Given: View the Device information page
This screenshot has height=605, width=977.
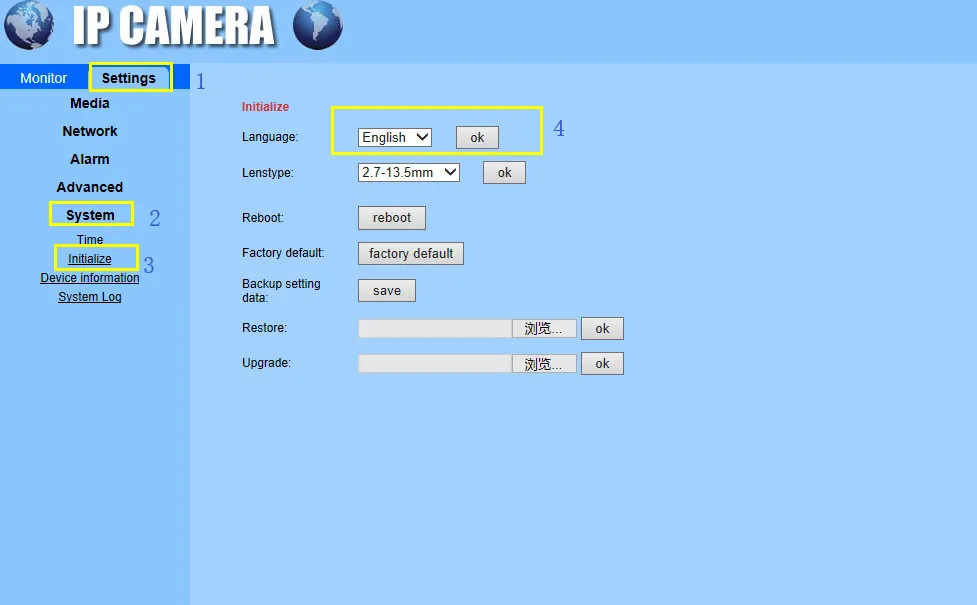Looking at the screenshot, I should click(89, 278).
